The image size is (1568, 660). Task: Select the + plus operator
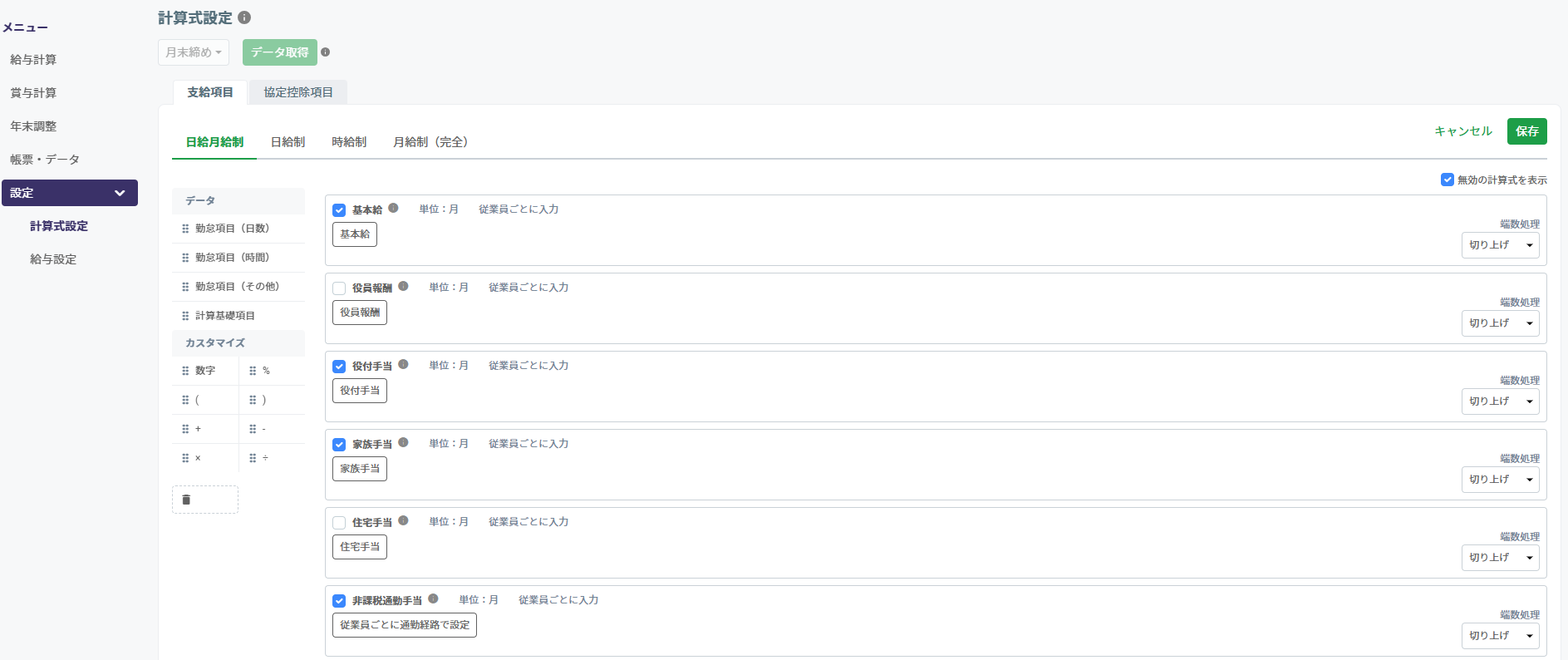[205, 429]
